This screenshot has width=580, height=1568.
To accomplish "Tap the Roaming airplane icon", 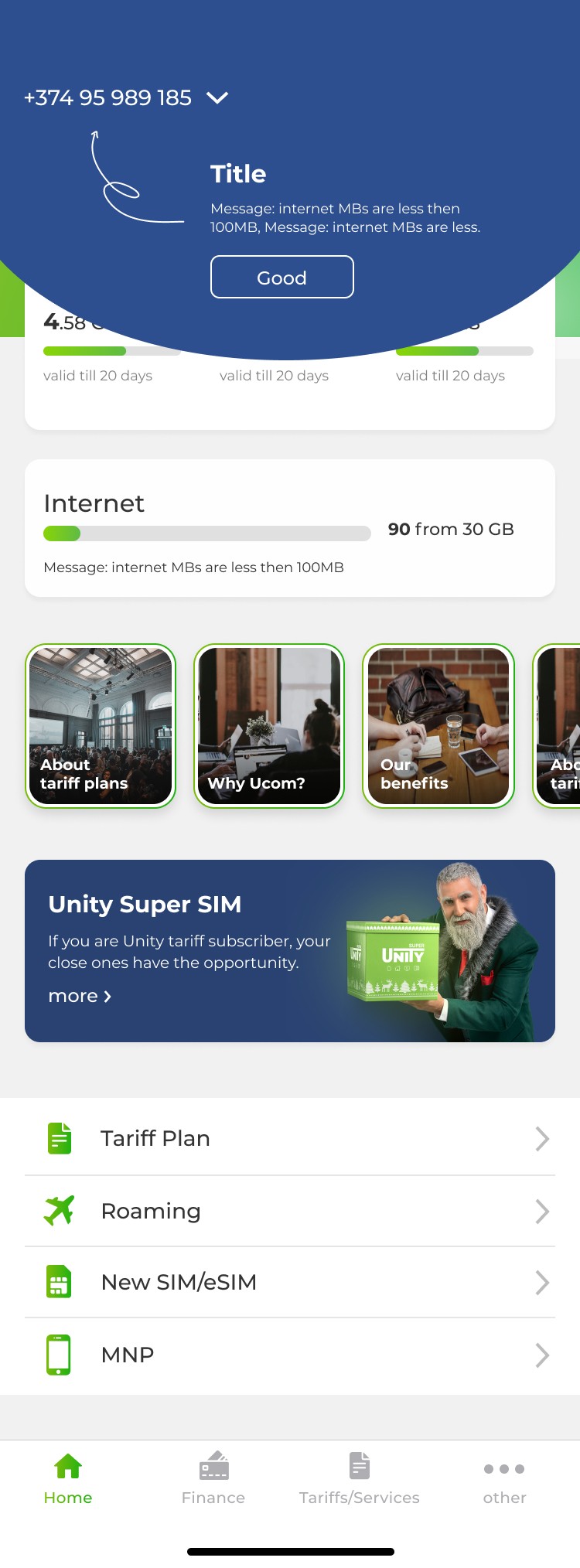I will point(59,1210).
